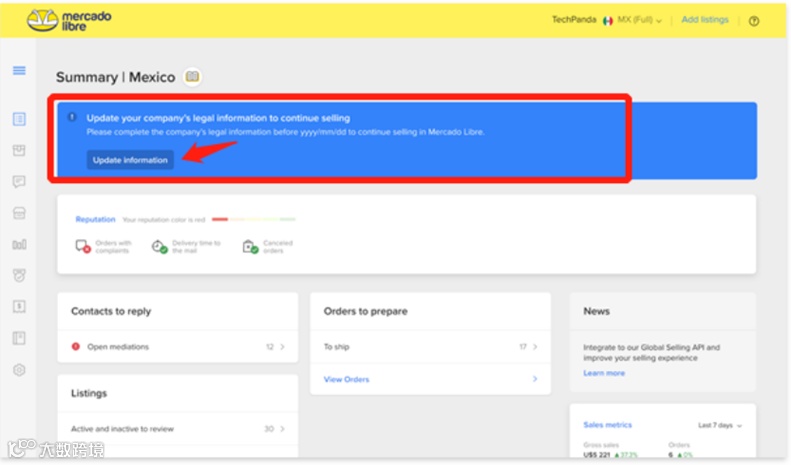The height and width of the screenshot is (465, 791).
Task: Open the Summary page icon in the sidebar
Action: click(x=19, y=119)
